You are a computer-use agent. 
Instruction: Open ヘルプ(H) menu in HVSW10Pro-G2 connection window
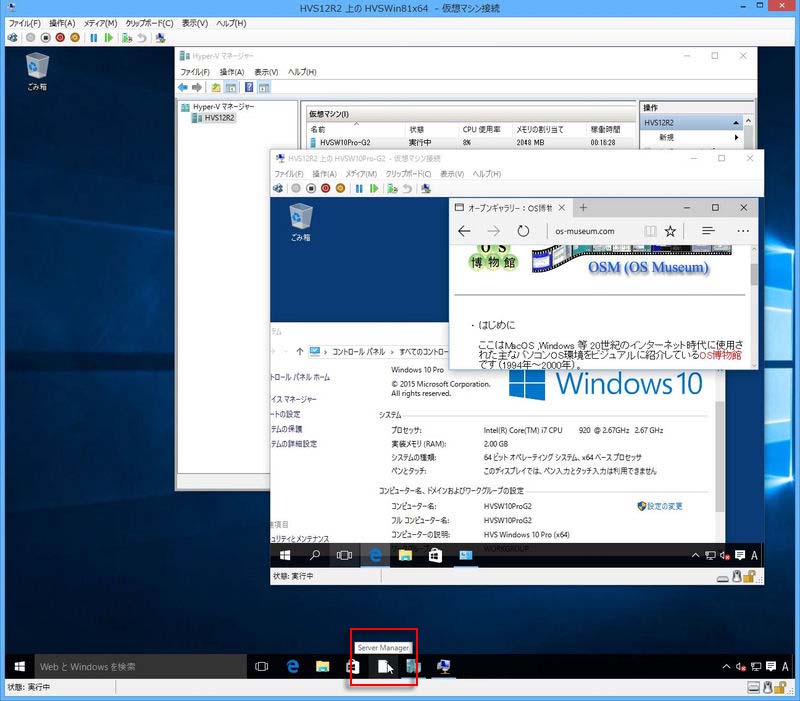(x=487, y=174)
